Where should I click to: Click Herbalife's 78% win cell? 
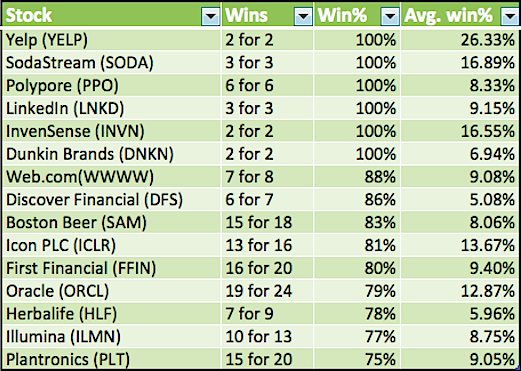click(x=357, y=314)
